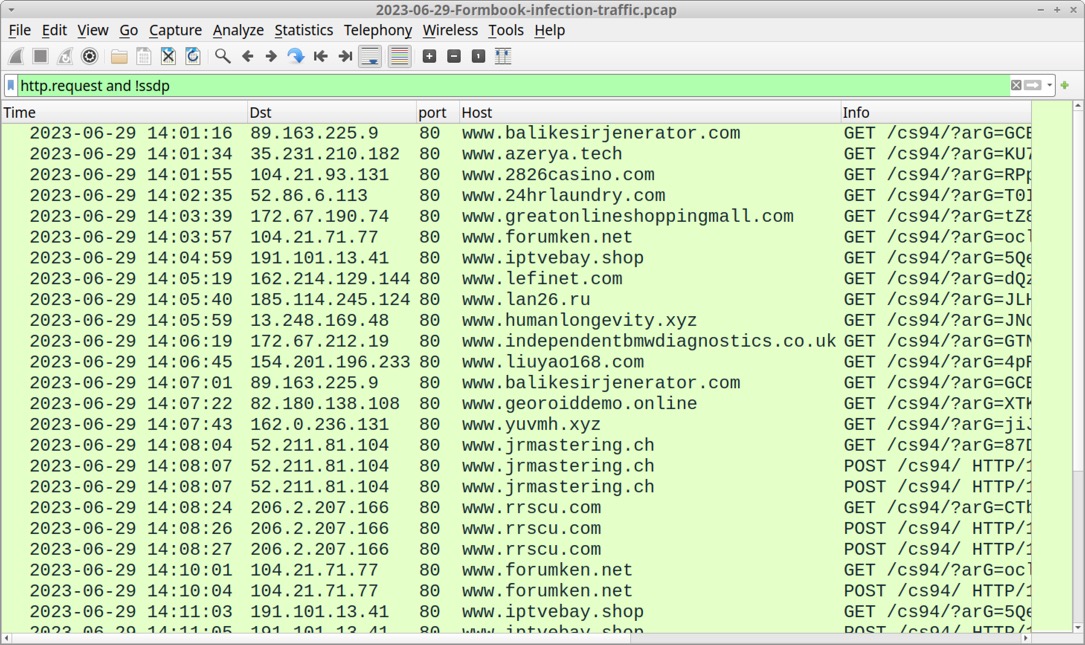Select the 14:08:24 www.rrscu.com GET row

click(x=516, y=507)
